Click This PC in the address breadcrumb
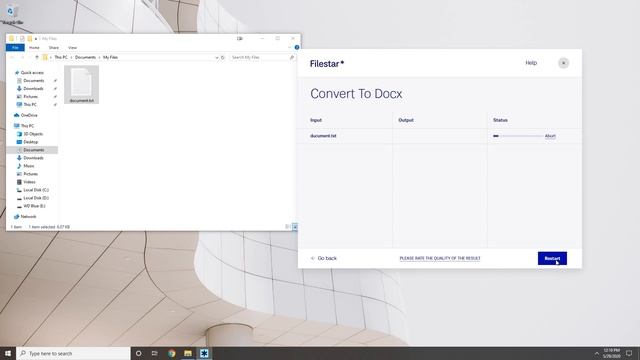 click(61, 58)
